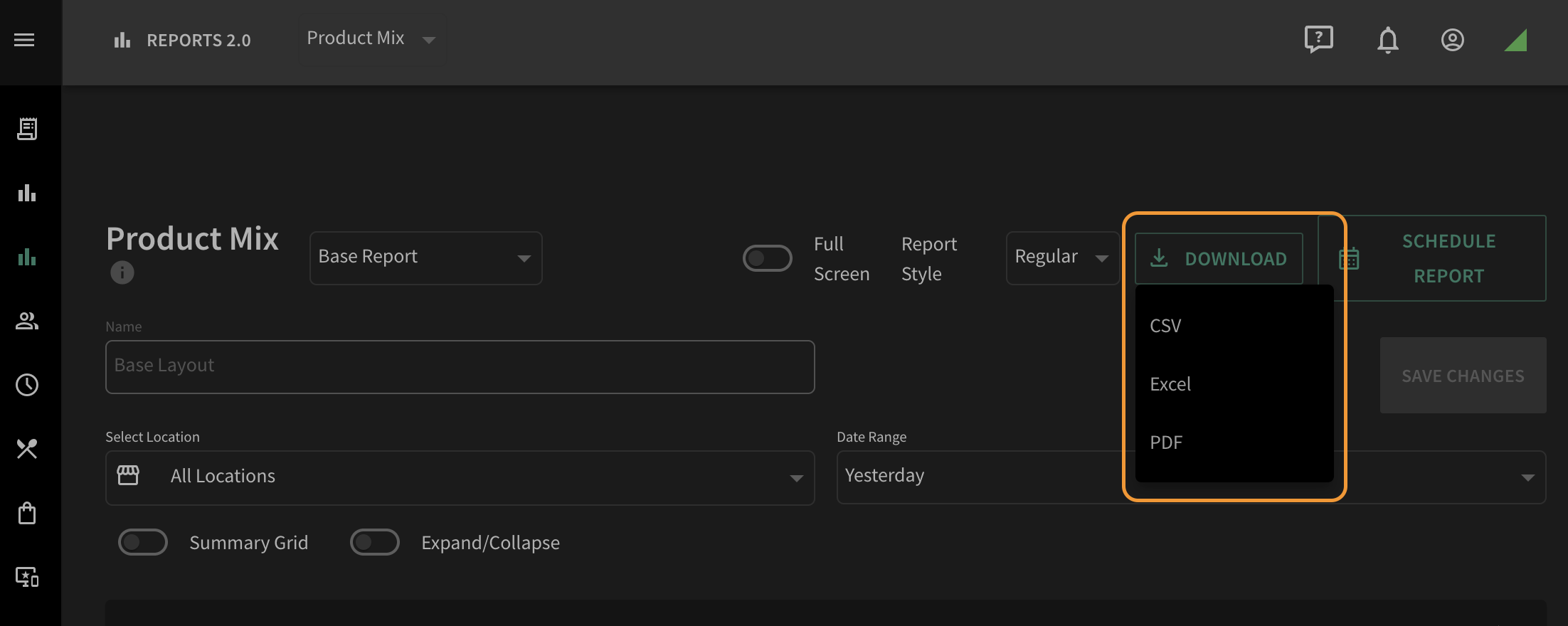Open the All Locations dropdown
The image size is (1568, 626).
tap(460, 477)
